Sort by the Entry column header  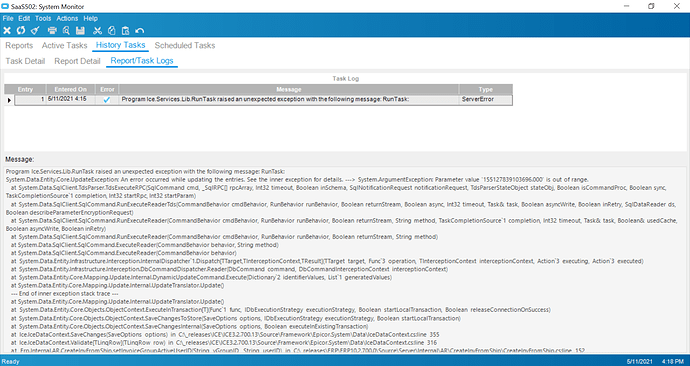click(25, 89)
